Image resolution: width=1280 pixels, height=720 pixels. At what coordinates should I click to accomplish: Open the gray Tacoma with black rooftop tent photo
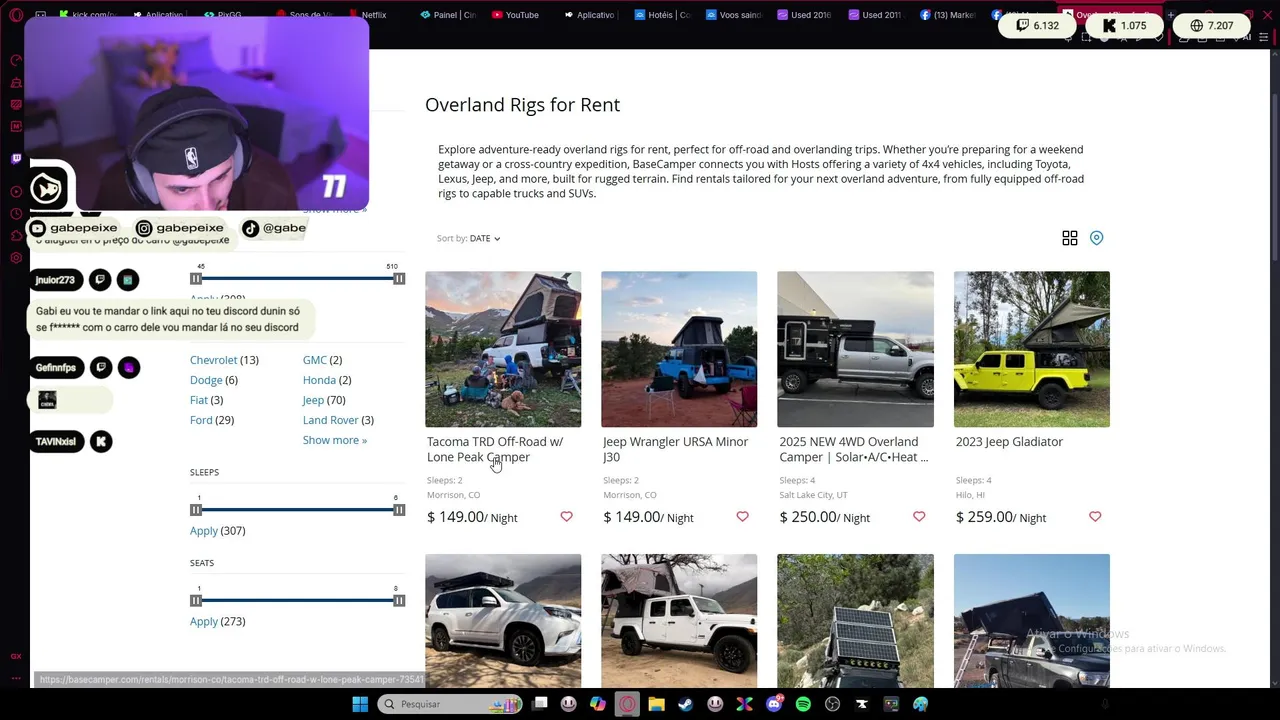1032,621
